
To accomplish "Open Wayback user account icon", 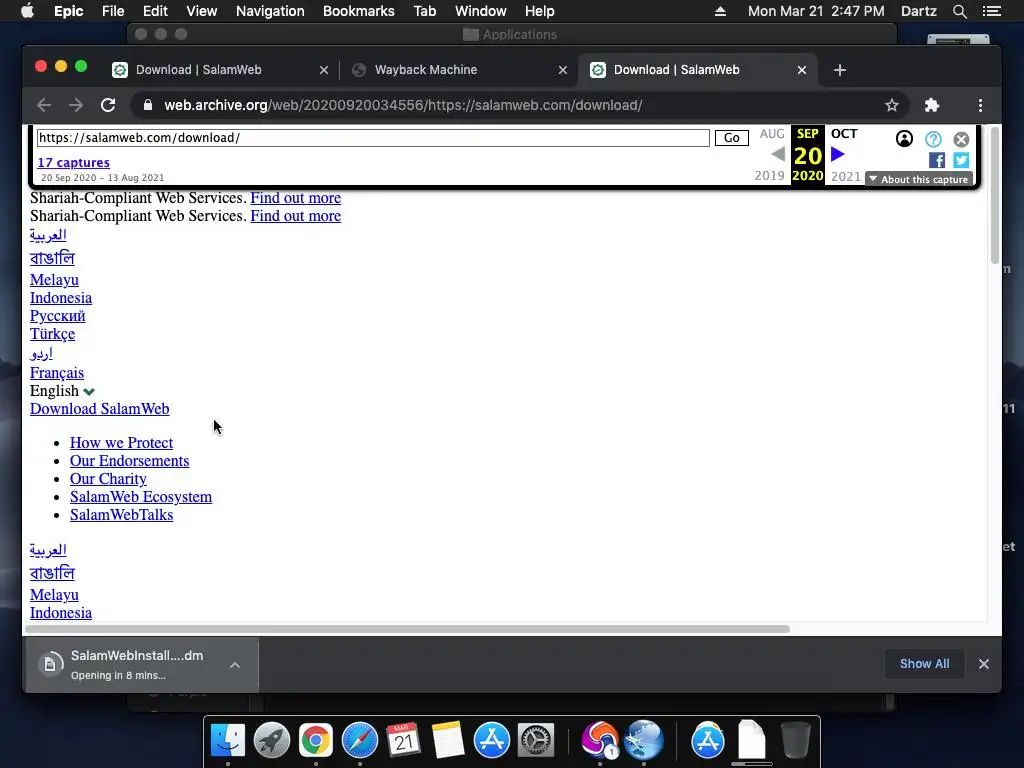I will (x=904, y=138).
